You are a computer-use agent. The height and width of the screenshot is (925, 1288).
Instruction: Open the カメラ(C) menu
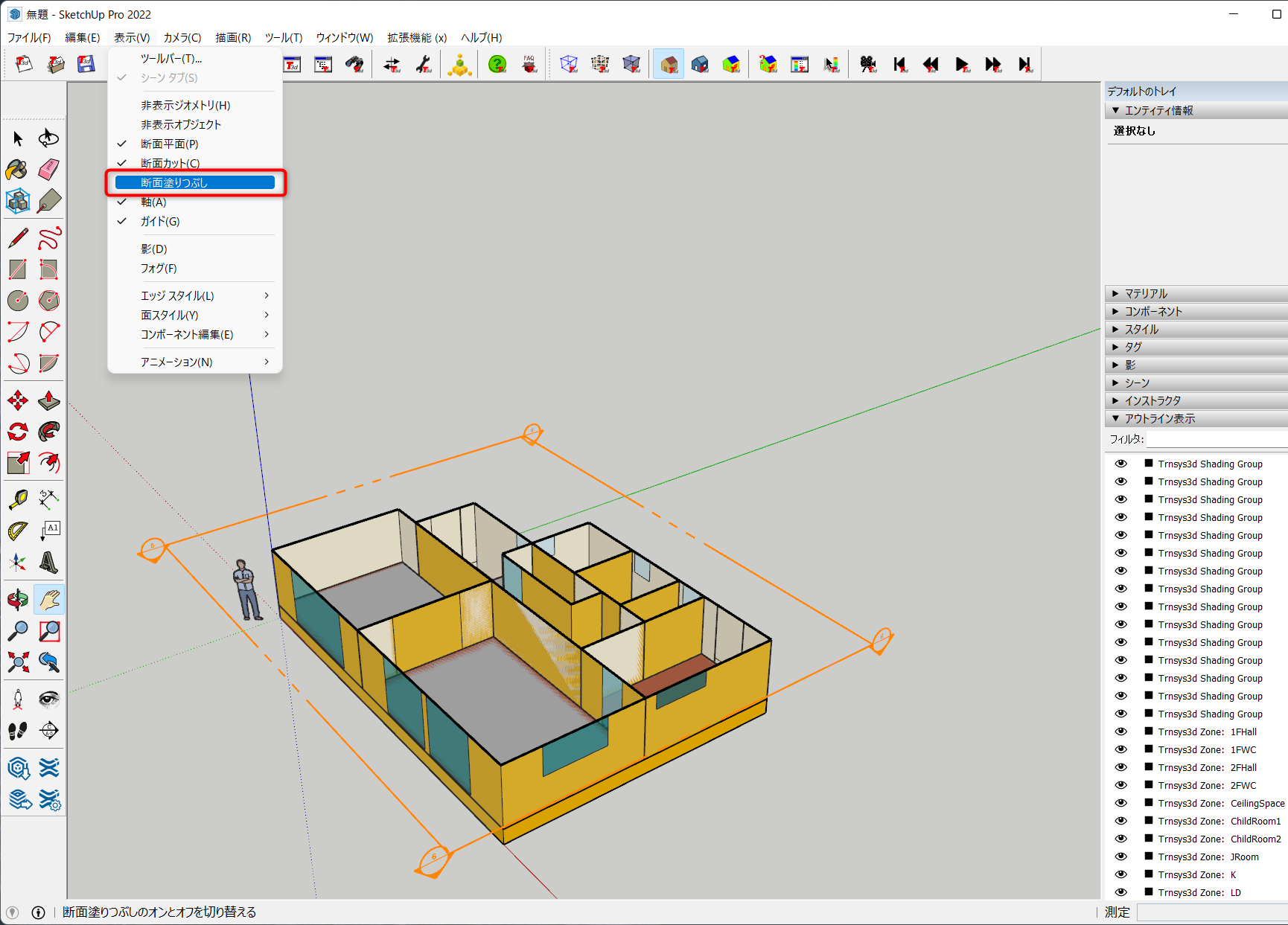point(182,37)
